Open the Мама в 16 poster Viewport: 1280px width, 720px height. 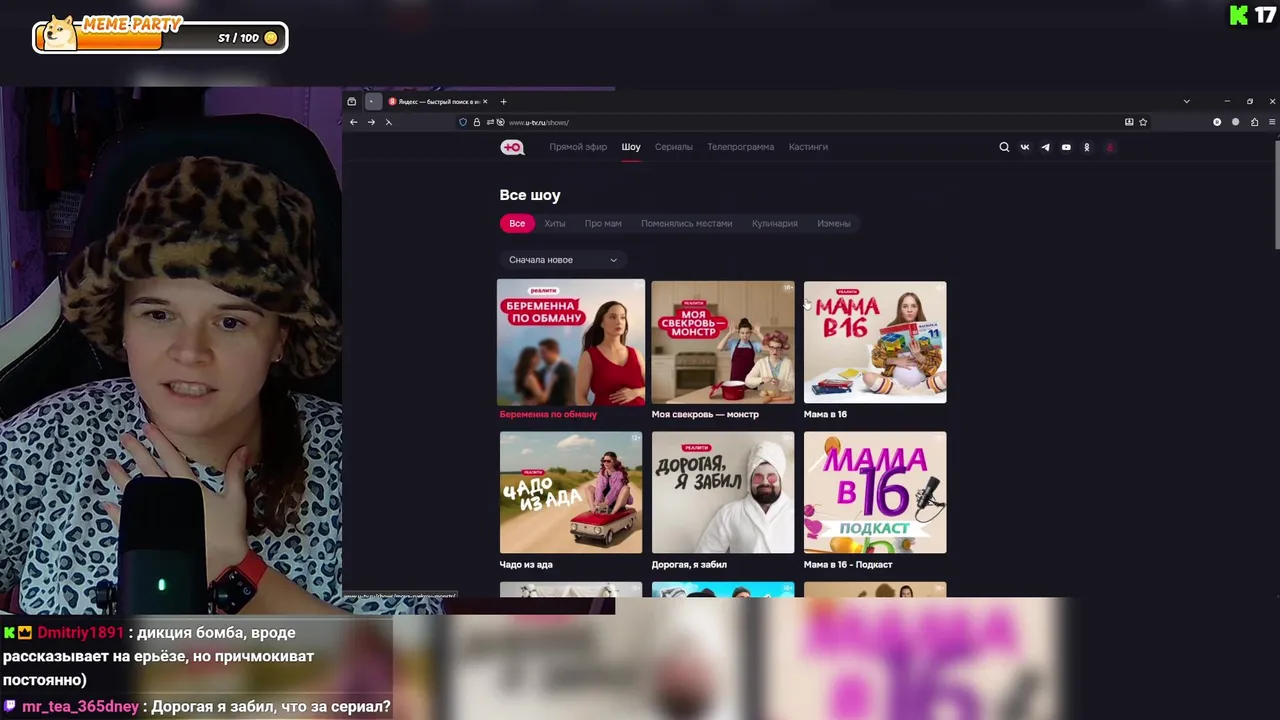[x=875, y=342]
